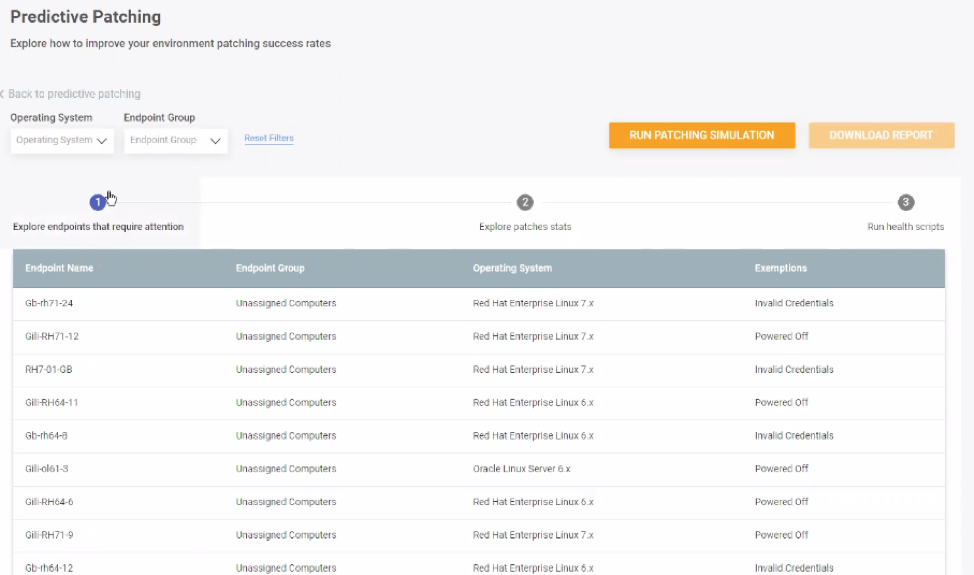
Task: Open the Operating System dropdown
Action: (62, 140)
